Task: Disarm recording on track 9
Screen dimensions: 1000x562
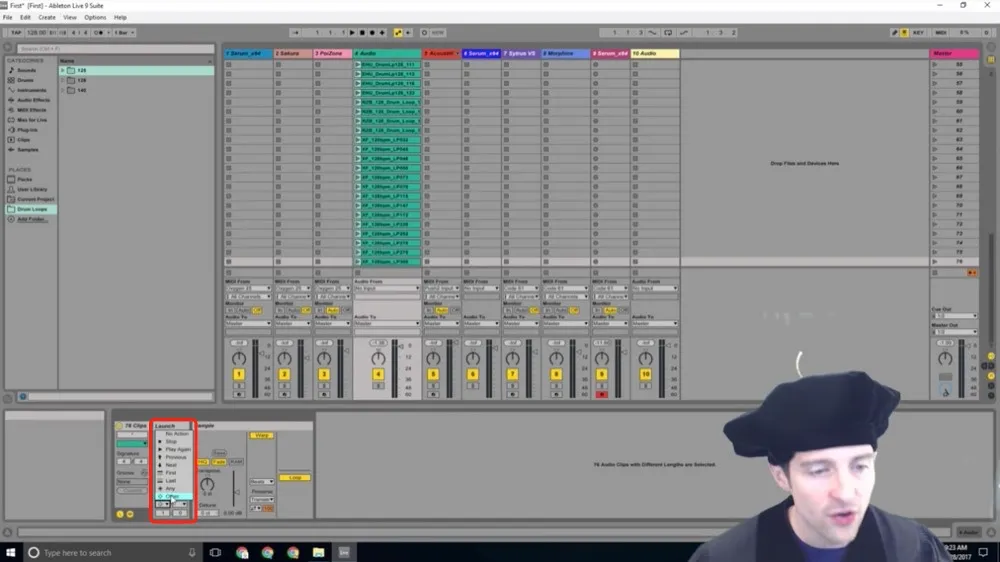Action: pos(601,394)
